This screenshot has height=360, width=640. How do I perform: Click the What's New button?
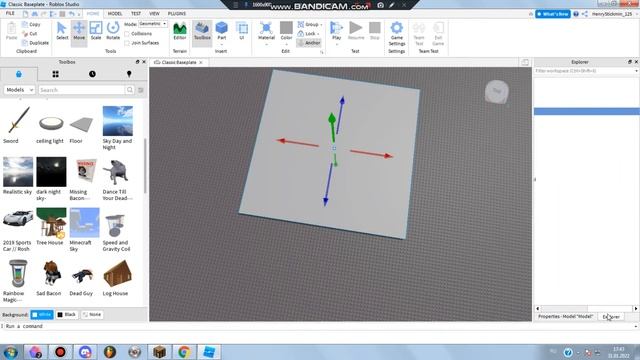[553, 14]
